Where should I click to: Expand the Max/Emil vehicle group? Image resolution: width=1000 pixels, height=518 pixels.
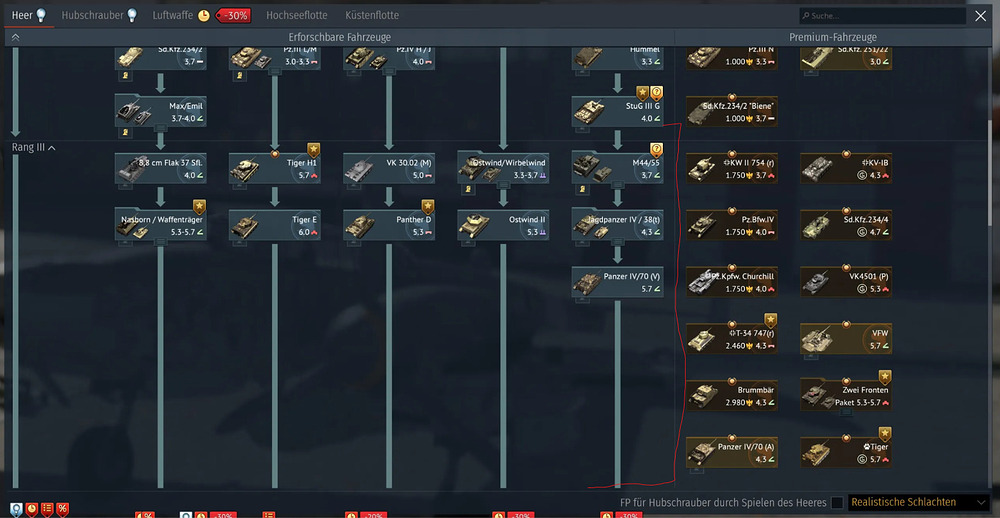161,129
